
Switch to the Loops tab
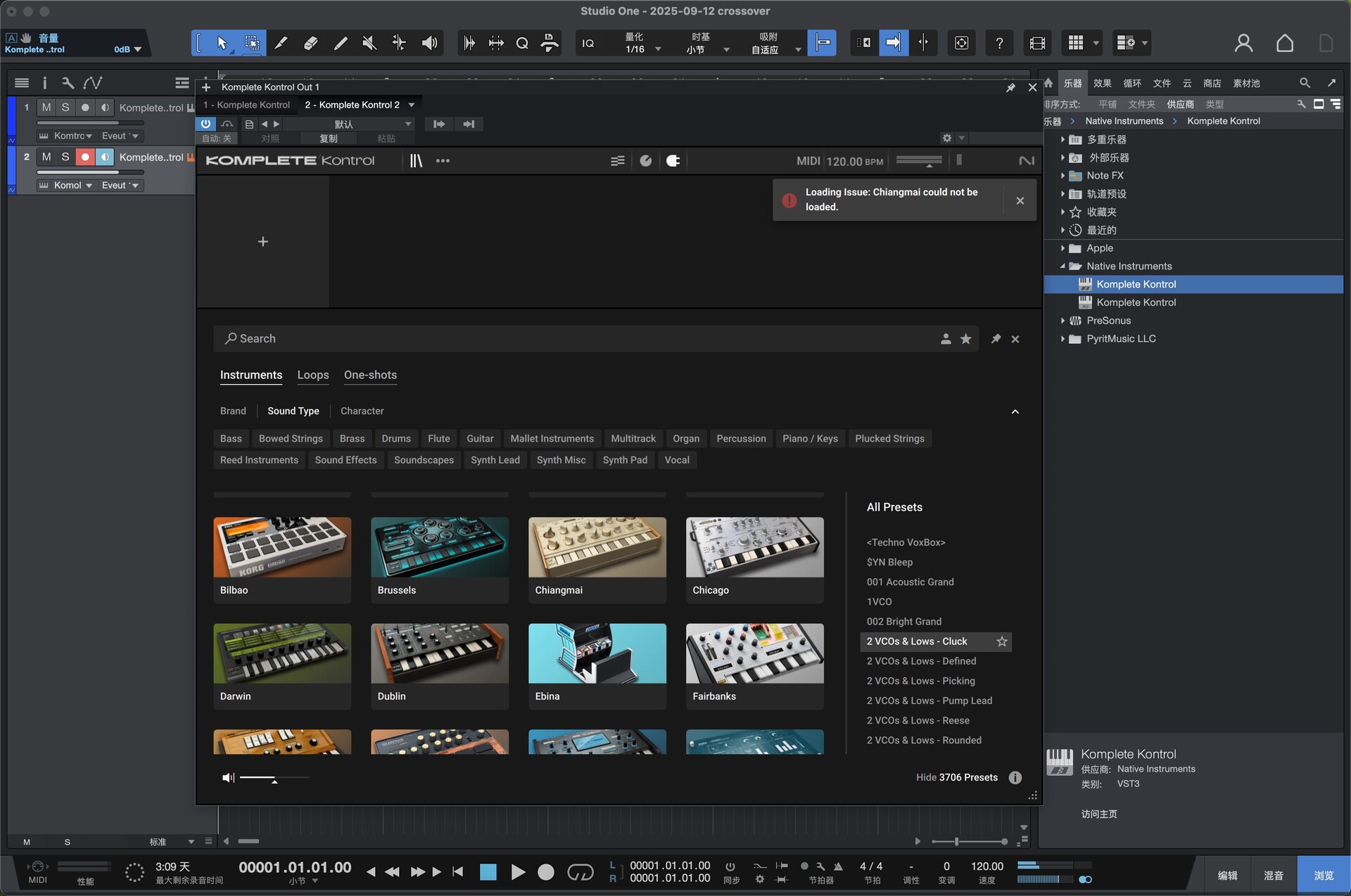[313, 375]
